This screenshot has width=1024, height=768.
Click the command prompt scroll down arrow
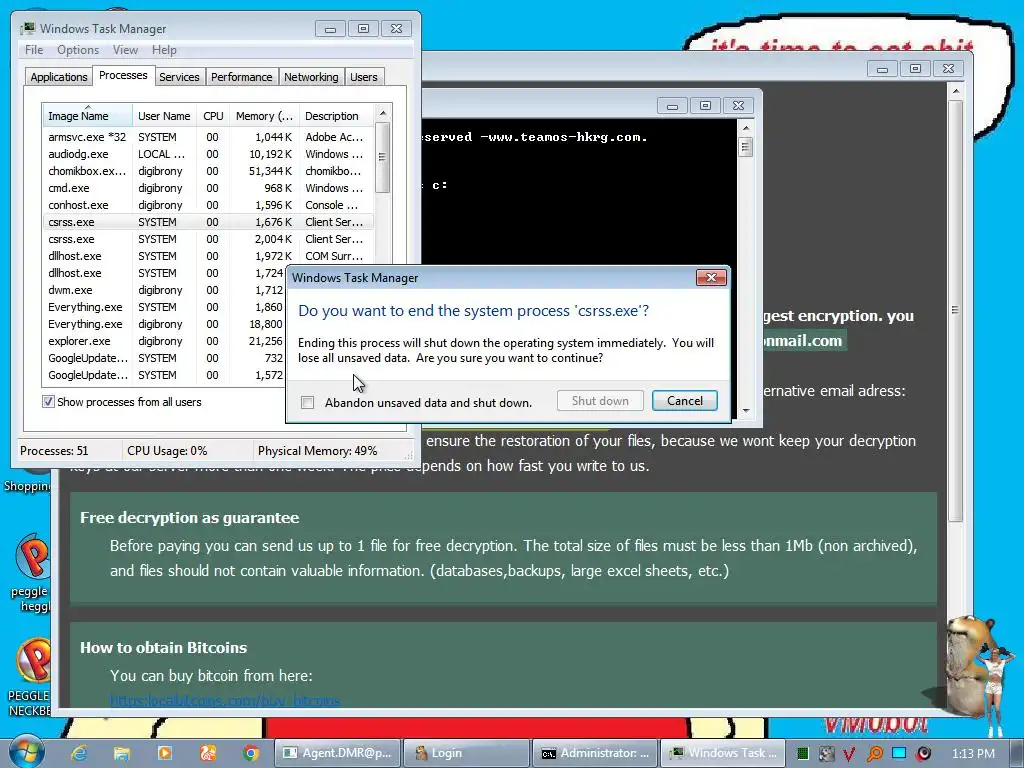[746, 411]
